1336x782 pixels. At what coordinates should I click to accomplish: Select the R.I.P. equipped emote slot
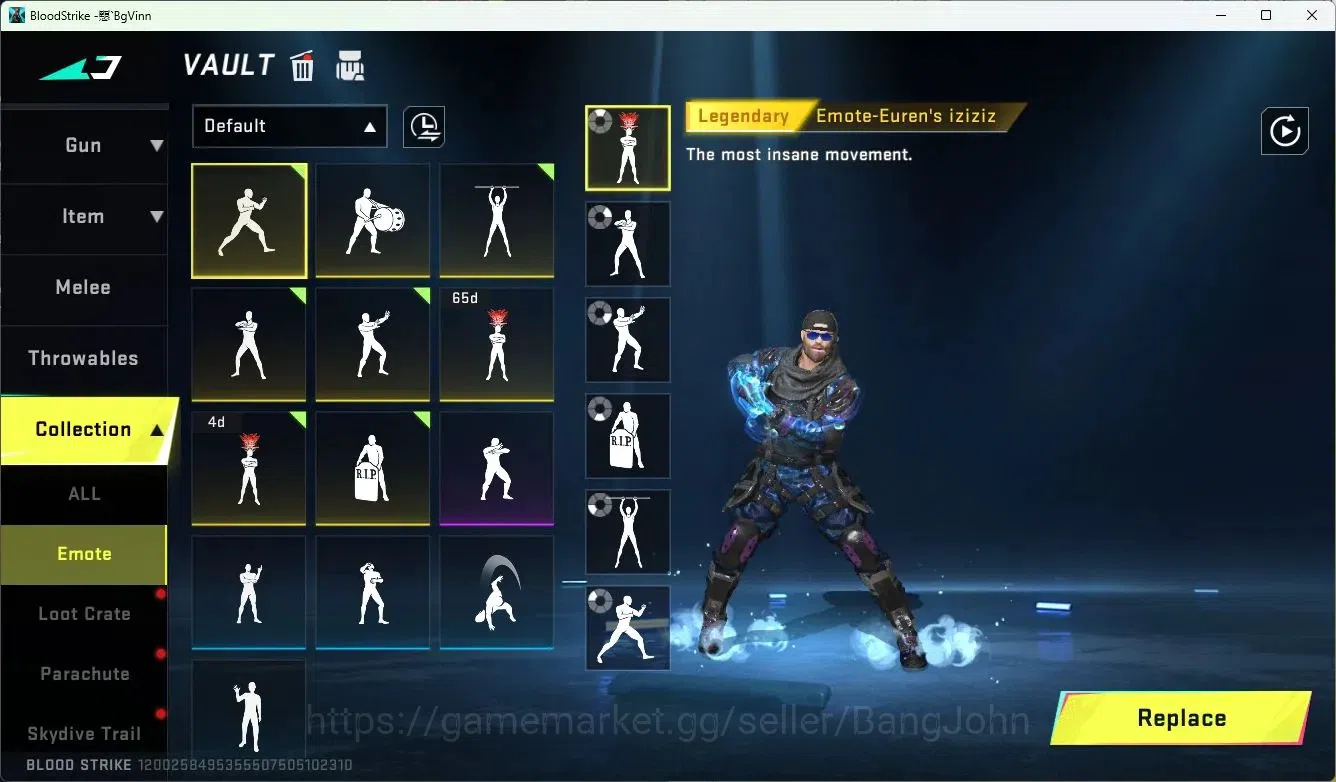628,436
